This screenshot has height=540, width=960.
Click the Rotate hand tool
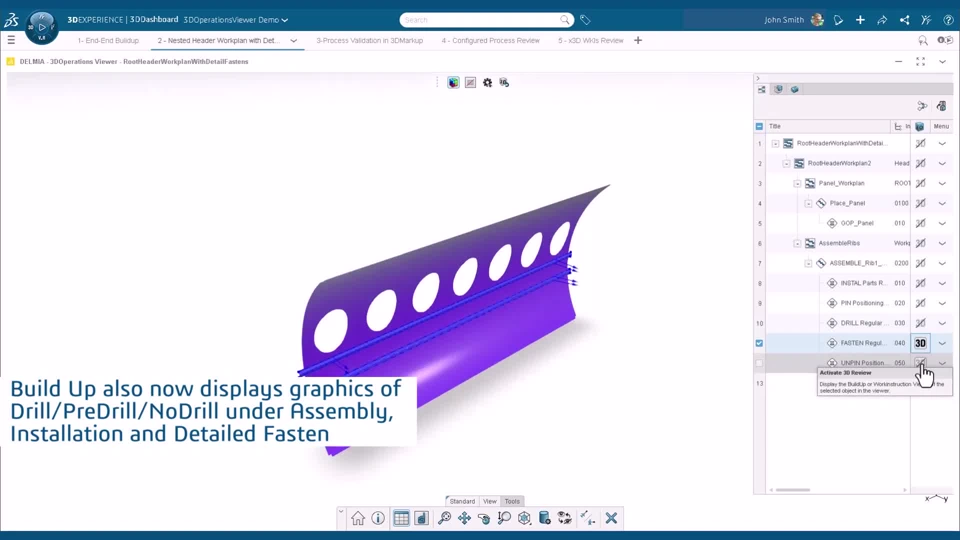tap(484, 518)
